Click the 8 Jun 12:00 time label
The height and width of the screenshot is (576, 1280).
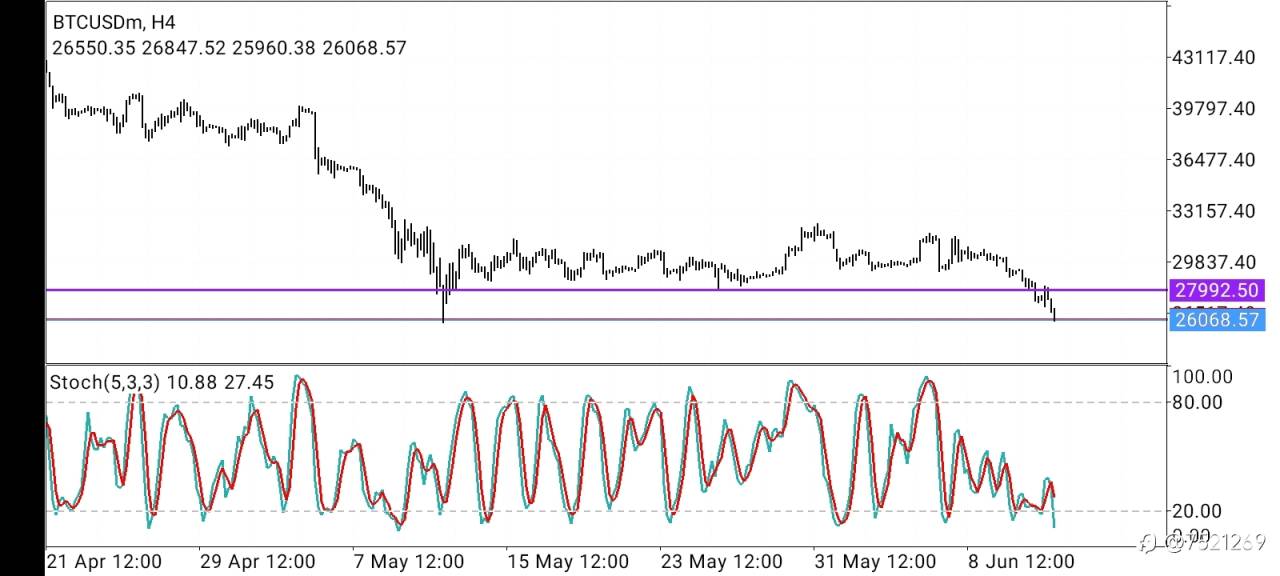coord(1021,561)
